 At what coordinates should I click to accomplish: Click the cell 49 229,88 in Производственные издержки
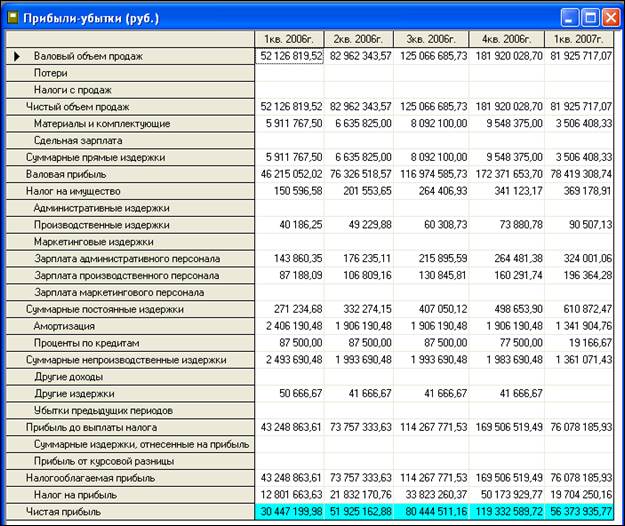pos(359,225)
